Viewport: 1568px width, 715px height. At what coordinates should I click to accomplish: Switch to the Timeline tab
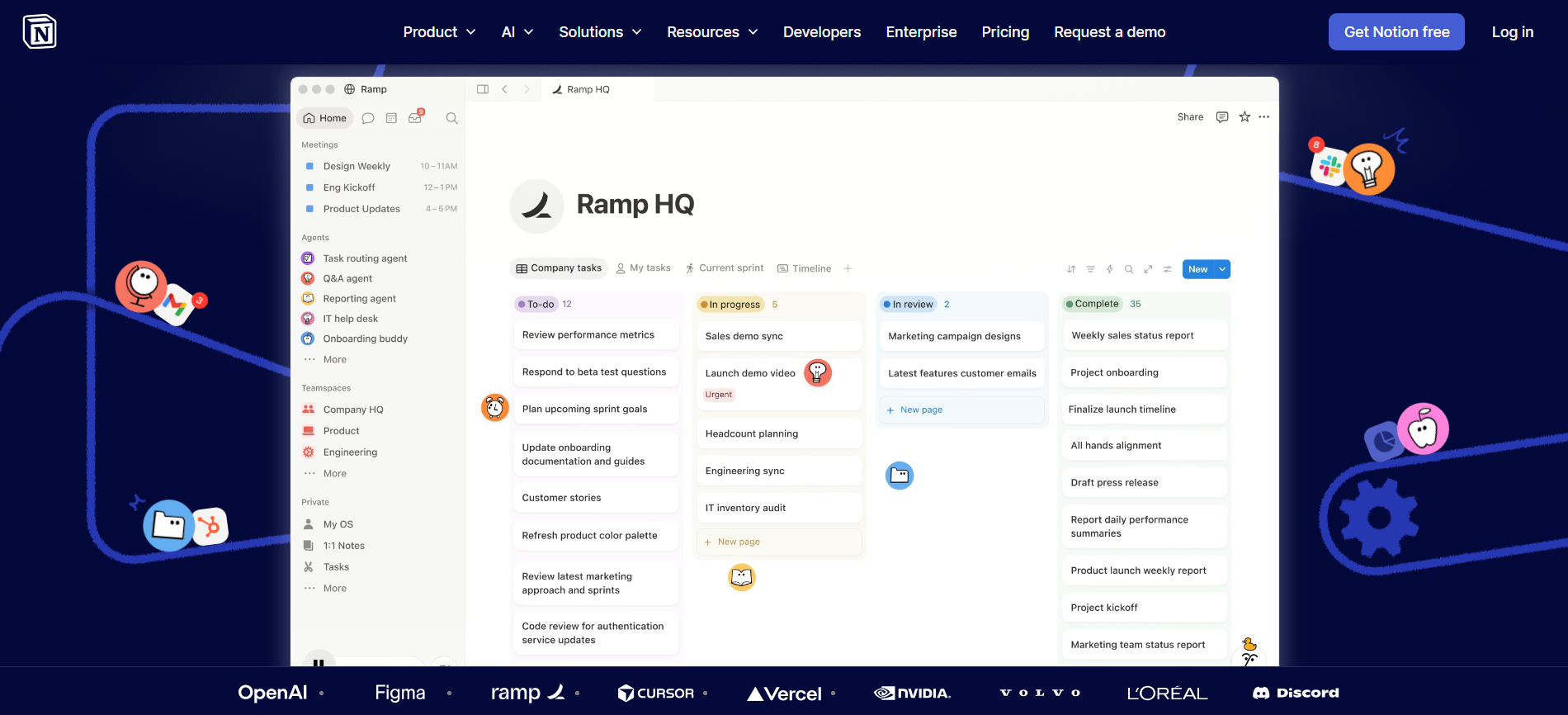(805, 268)
